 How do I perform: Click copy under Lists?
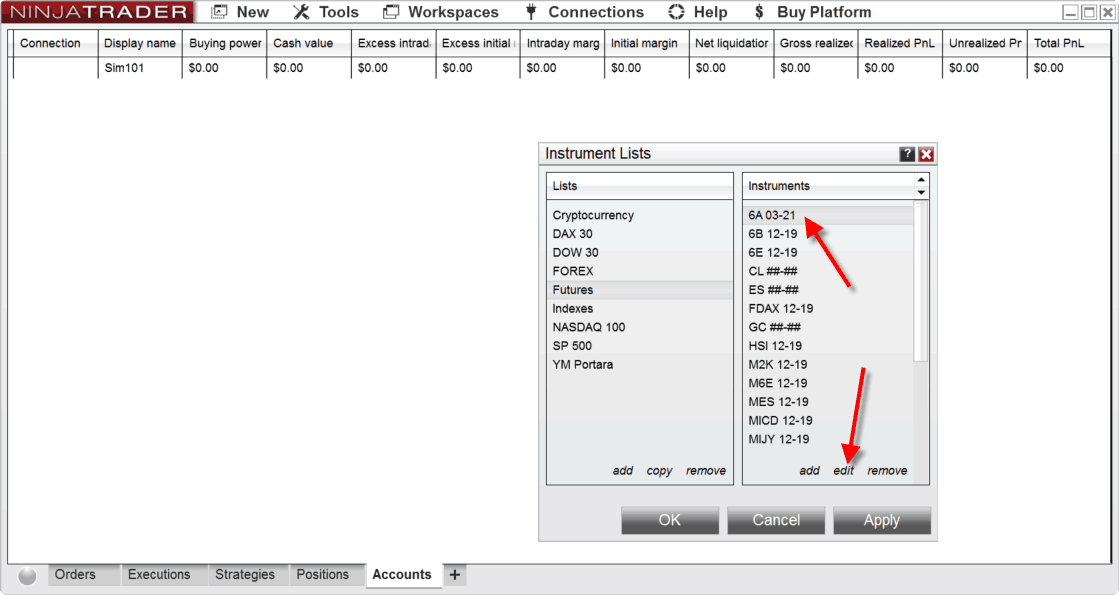(659, 471)
